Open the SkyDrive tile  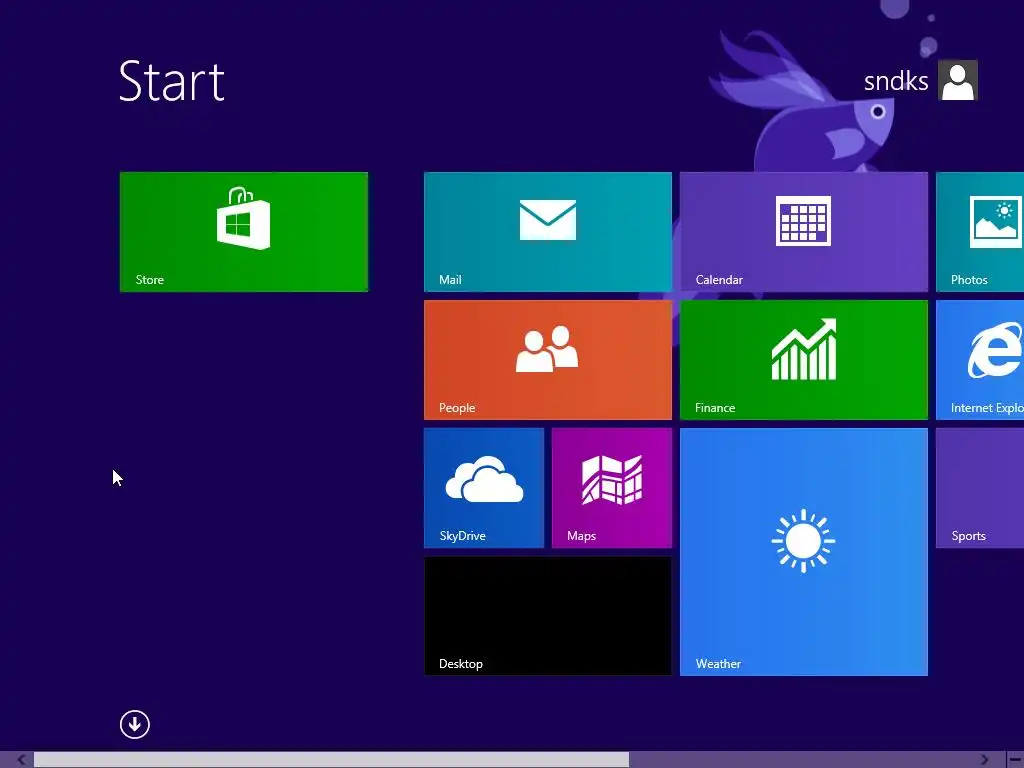tap(483, 488)
